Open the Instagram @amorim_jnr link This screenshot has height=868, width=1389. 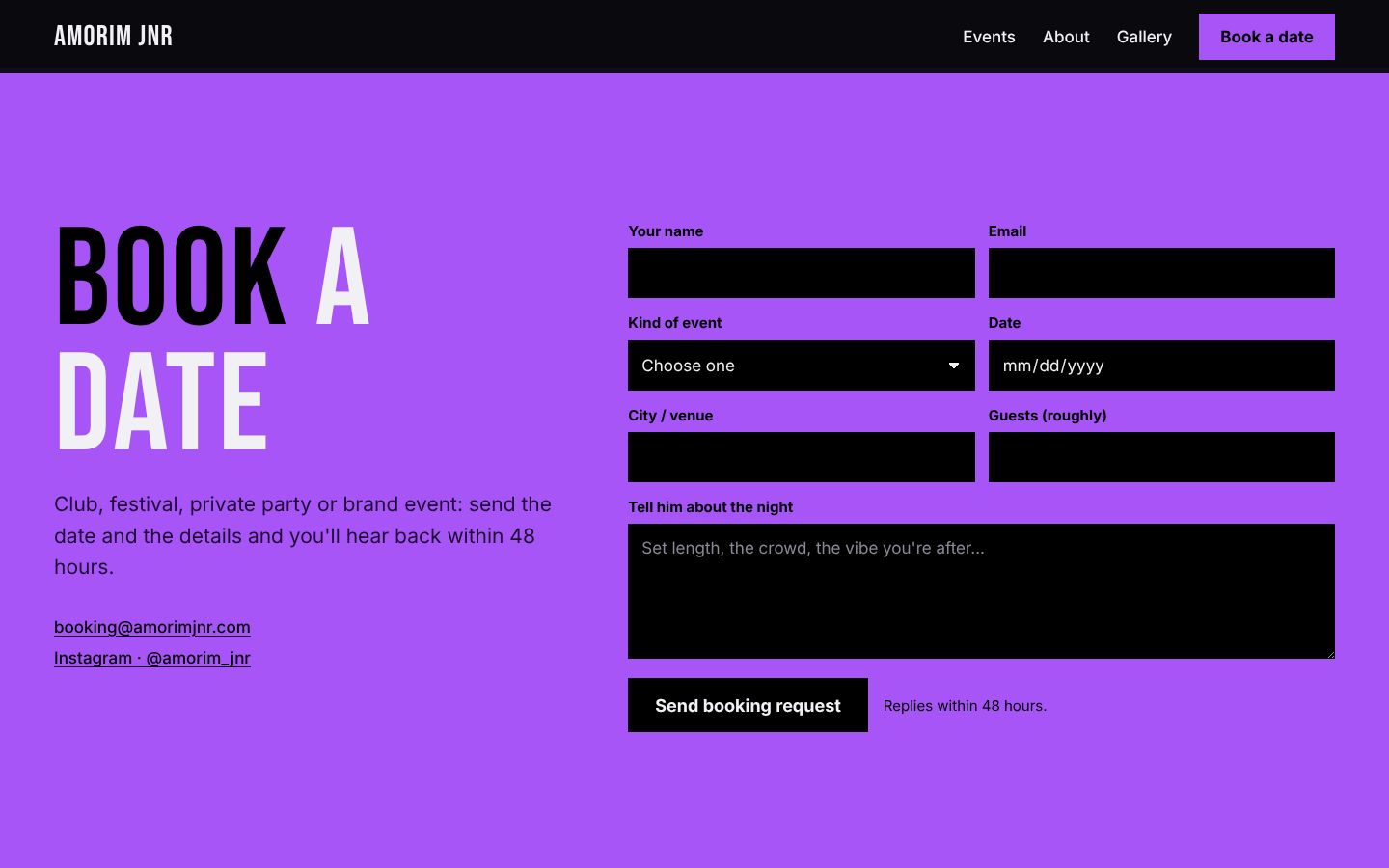coord(152,658)
